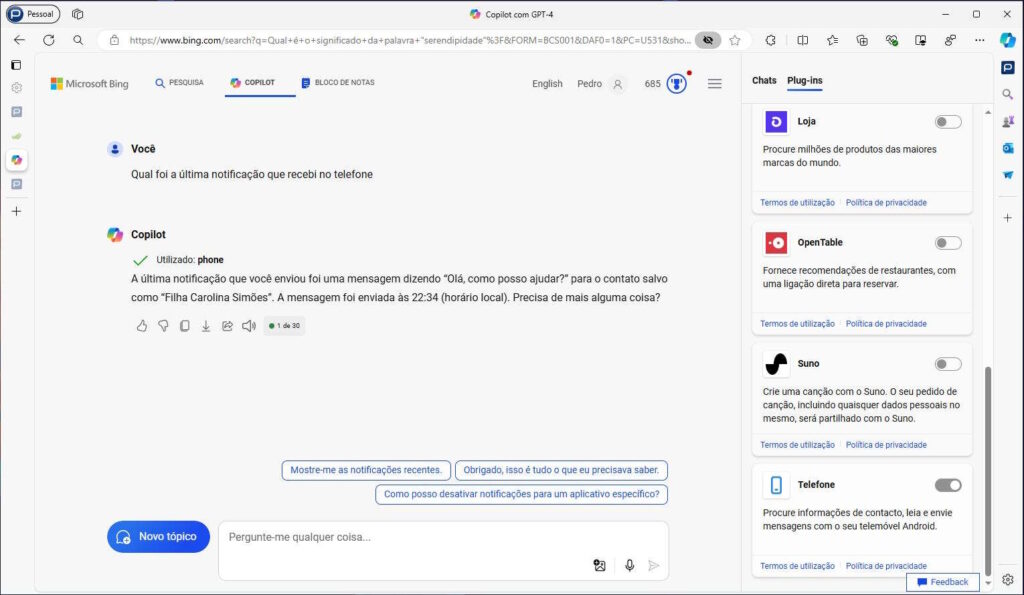Open browser settings ellipsis menu
This screenshot has height=595, width=1024.
(x=980, y=40)
